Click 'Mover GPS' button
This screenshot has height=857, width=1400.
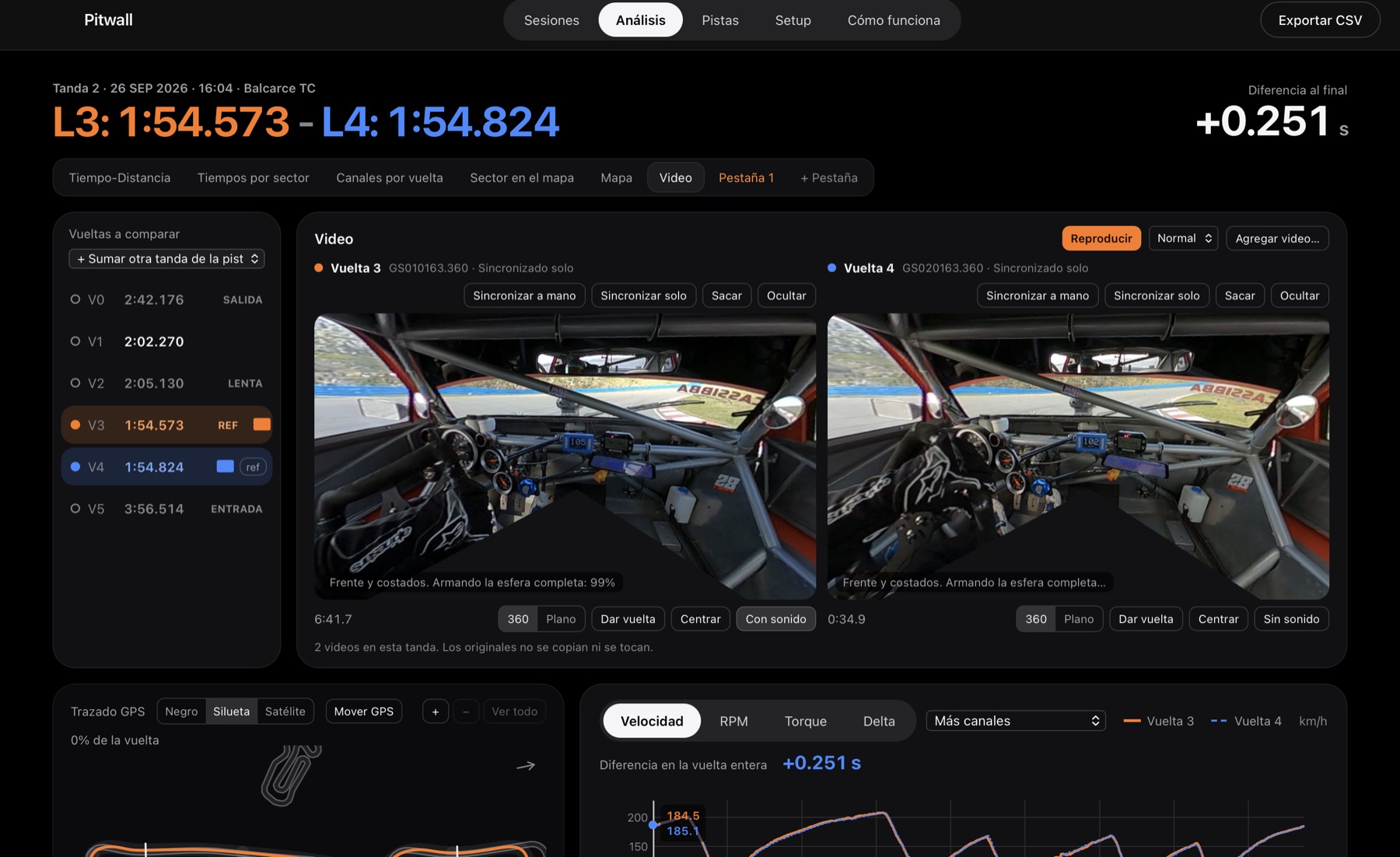point(364,712)
